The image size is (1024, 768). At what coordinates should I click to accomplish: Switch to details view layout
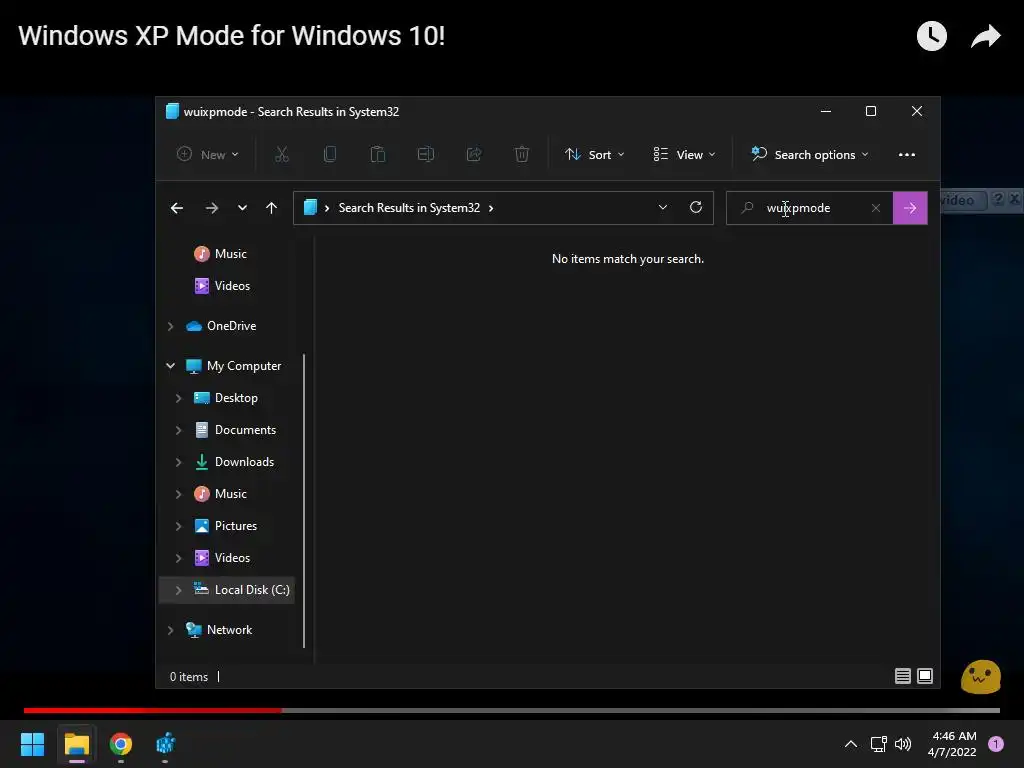[903, 676]
